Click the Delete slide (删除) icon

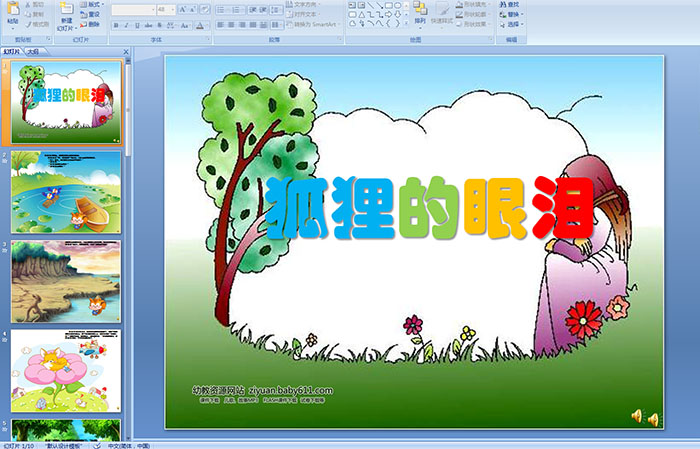(93, 25)
